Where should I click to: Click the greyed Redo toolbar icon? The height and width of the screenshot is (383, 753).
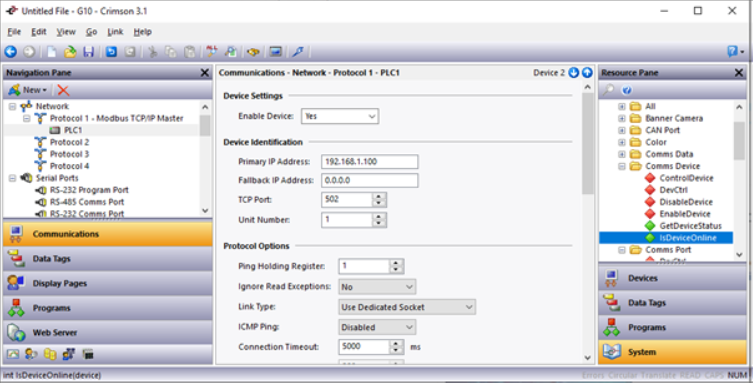click(x=130, y=52)
